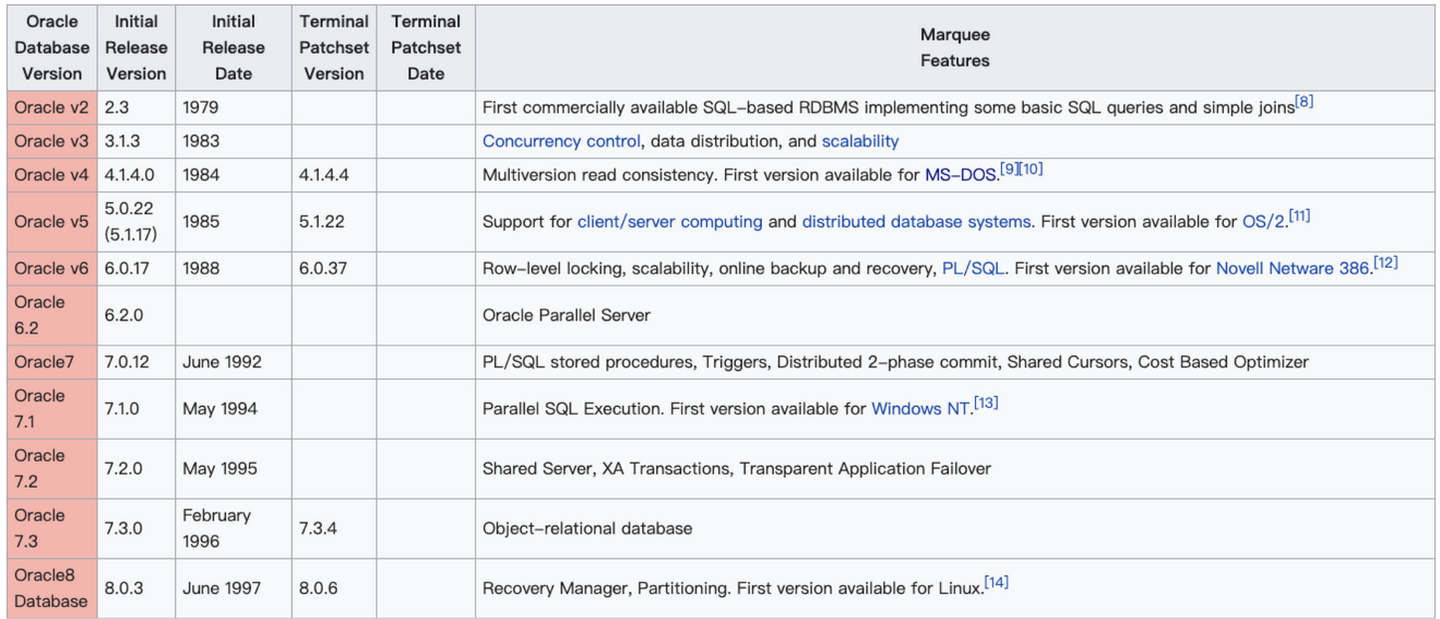
Task: Open the Concurrency control link
Action: tap(561, 141)
